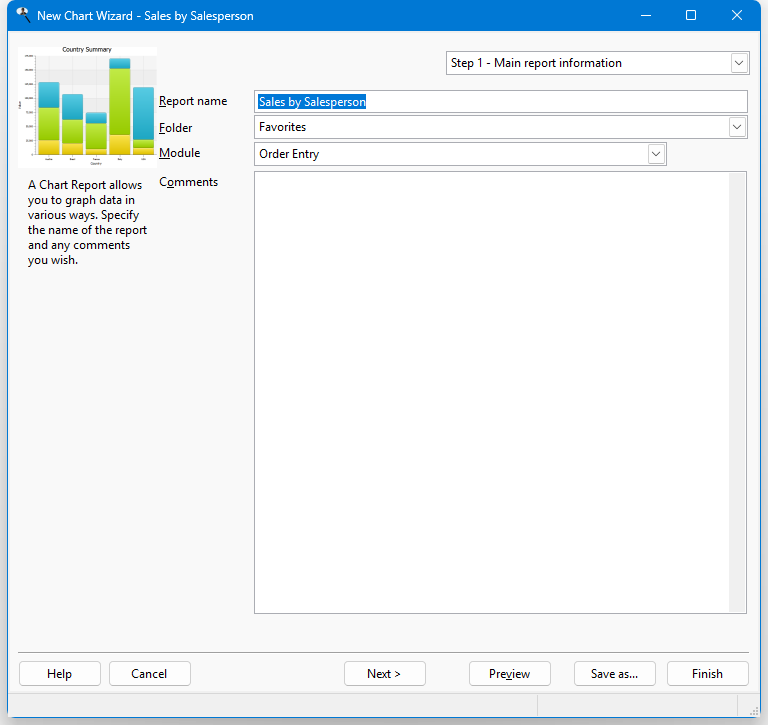The height and width of the screenshot is (725, 768).
Task: Click the wizard icon in the title bar
Action: (x=23, y=15)
